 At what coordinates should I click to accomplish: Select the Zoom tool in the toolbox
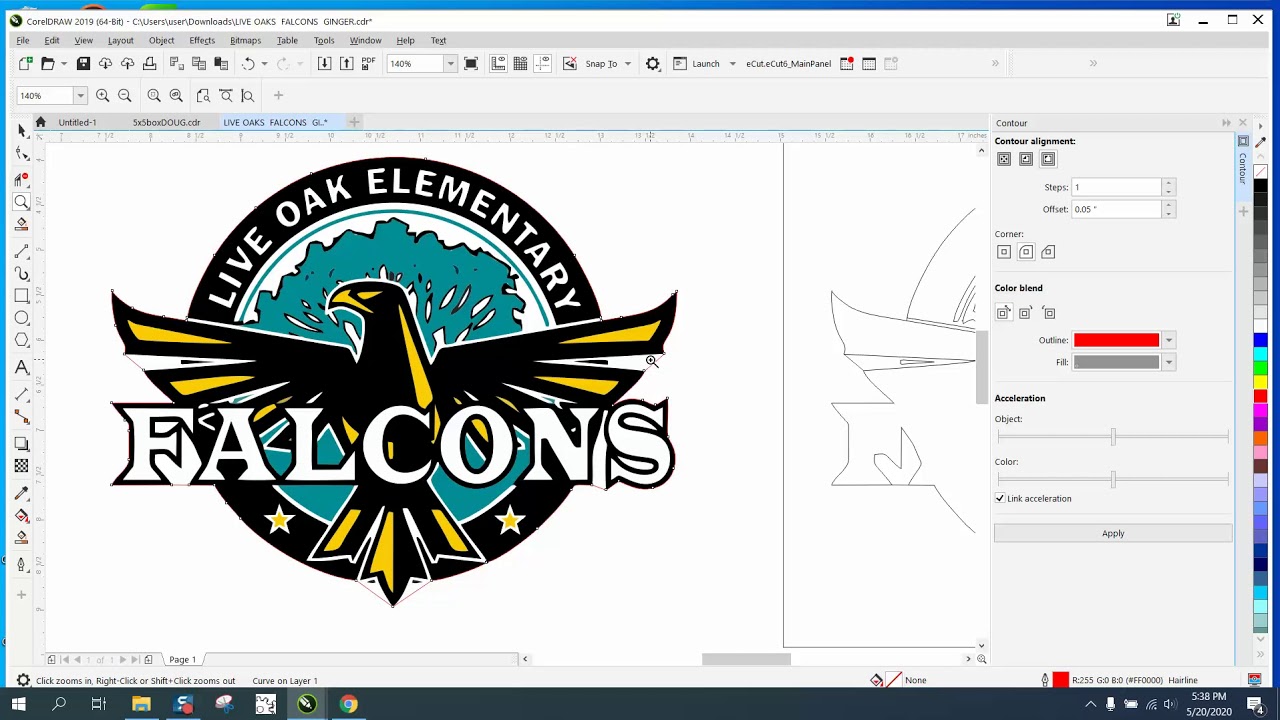pyautogui.click(x=22, y=201)
